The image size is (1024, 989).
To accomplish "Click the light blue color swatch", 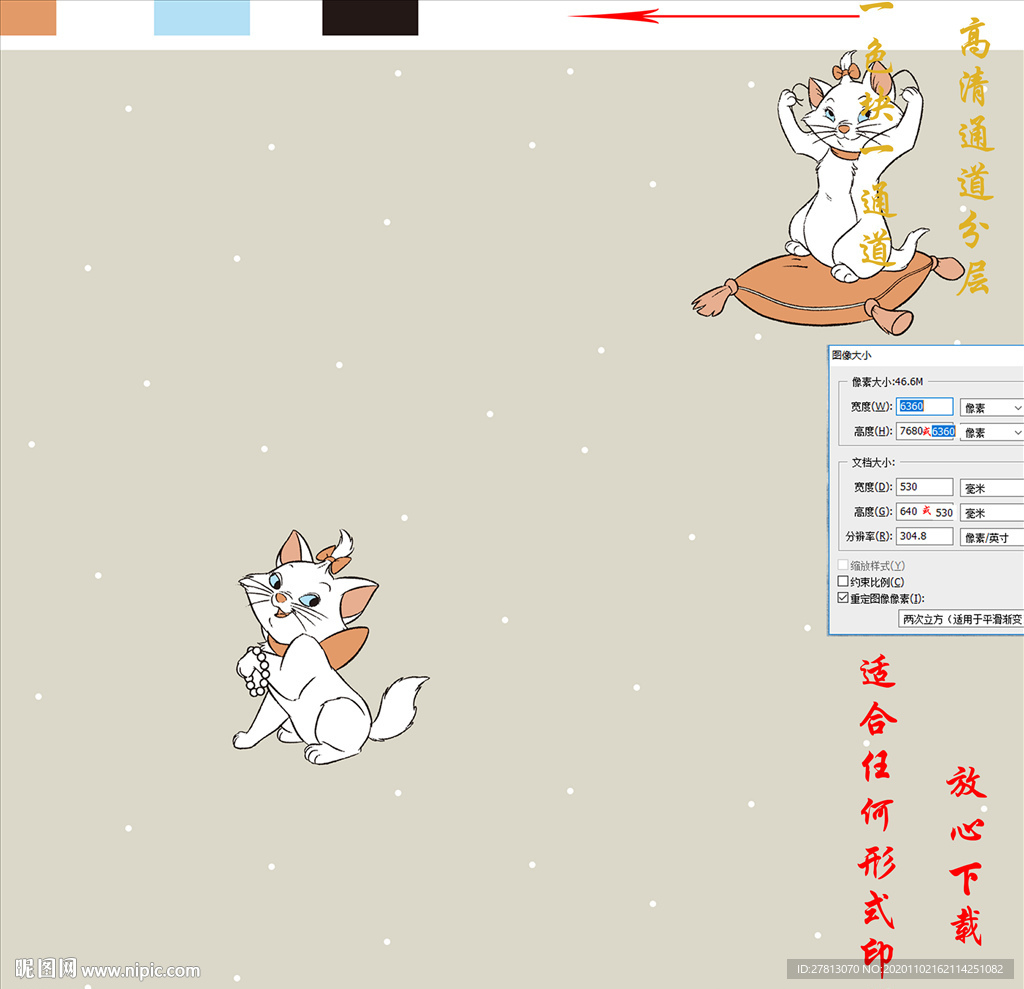I will tap(202, 18).
